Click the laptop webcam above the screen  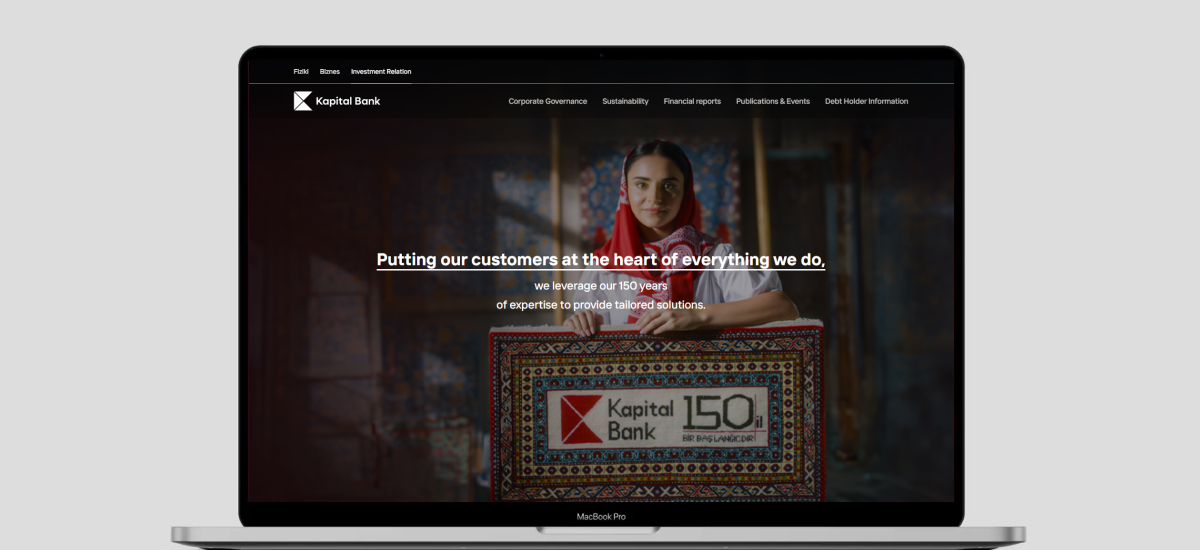pyautogui.click(x=601, y=56)
